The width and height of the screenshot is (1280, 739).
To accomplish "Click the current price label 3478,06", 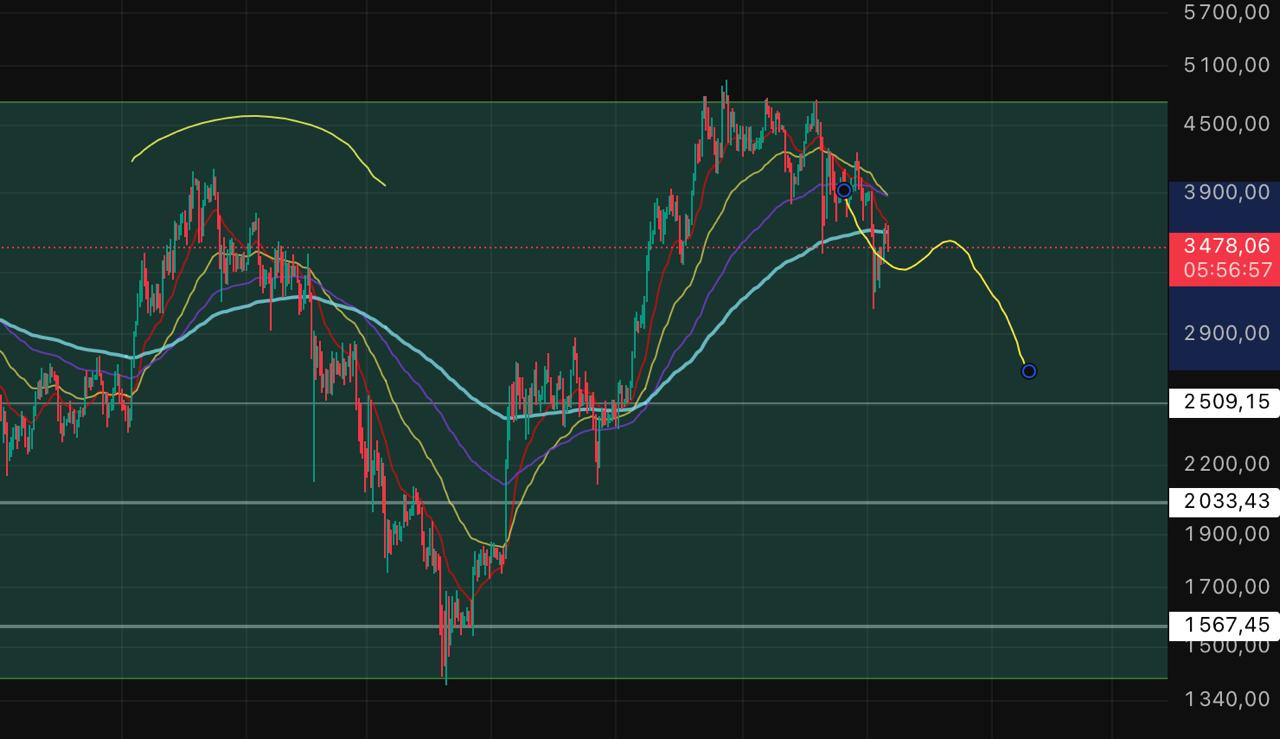I will [x=1225, y=246].
